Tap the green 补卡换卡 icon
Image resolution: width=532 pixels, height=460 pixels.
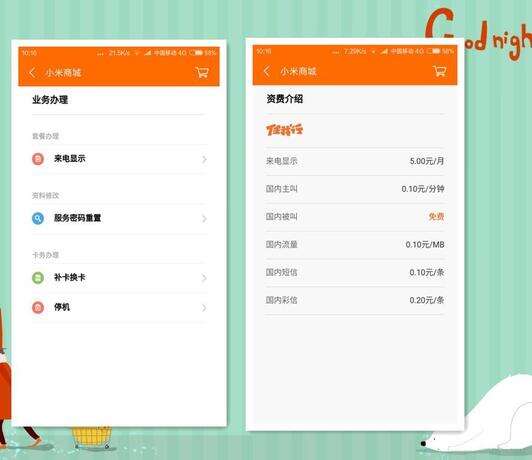[x=38, y=277]
